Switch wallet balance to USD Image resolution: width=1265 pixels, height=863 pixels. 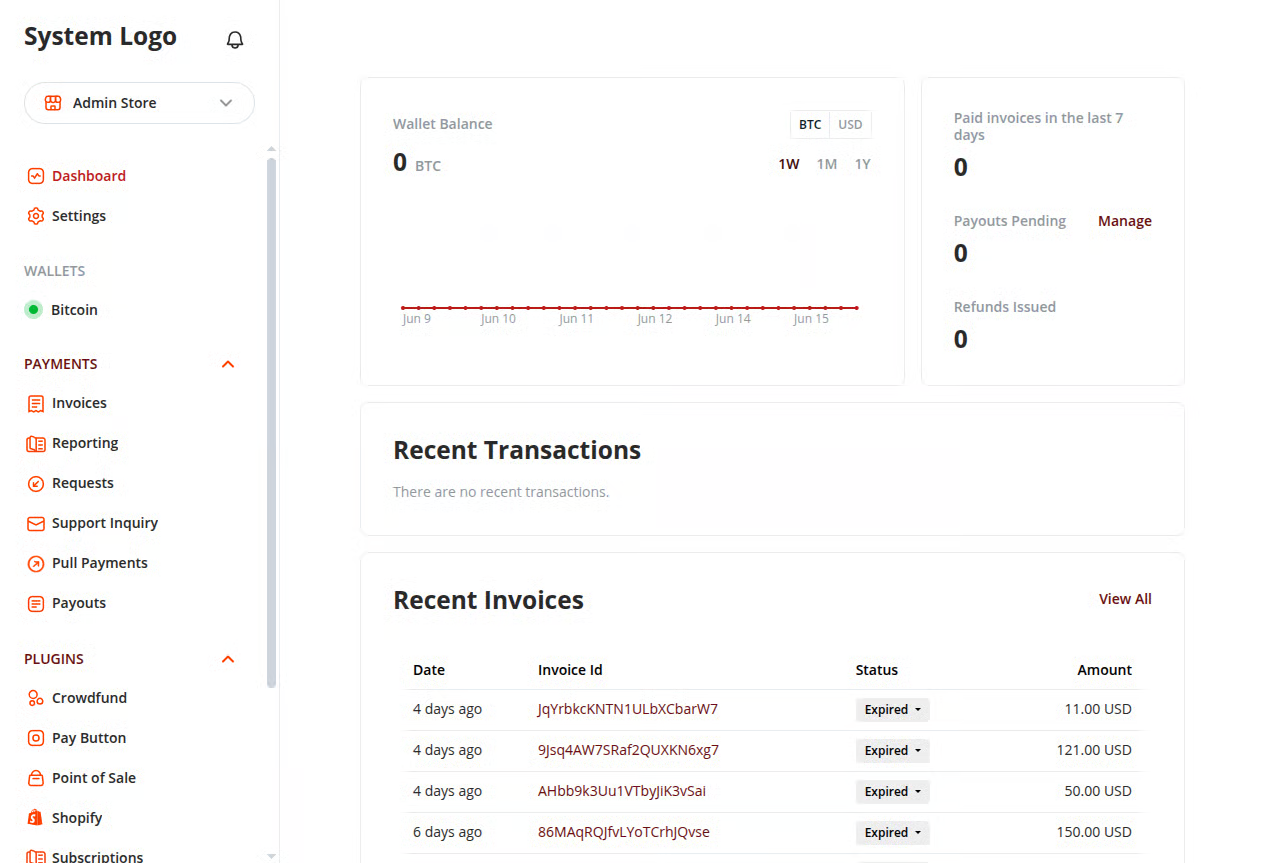pos(850,125)
